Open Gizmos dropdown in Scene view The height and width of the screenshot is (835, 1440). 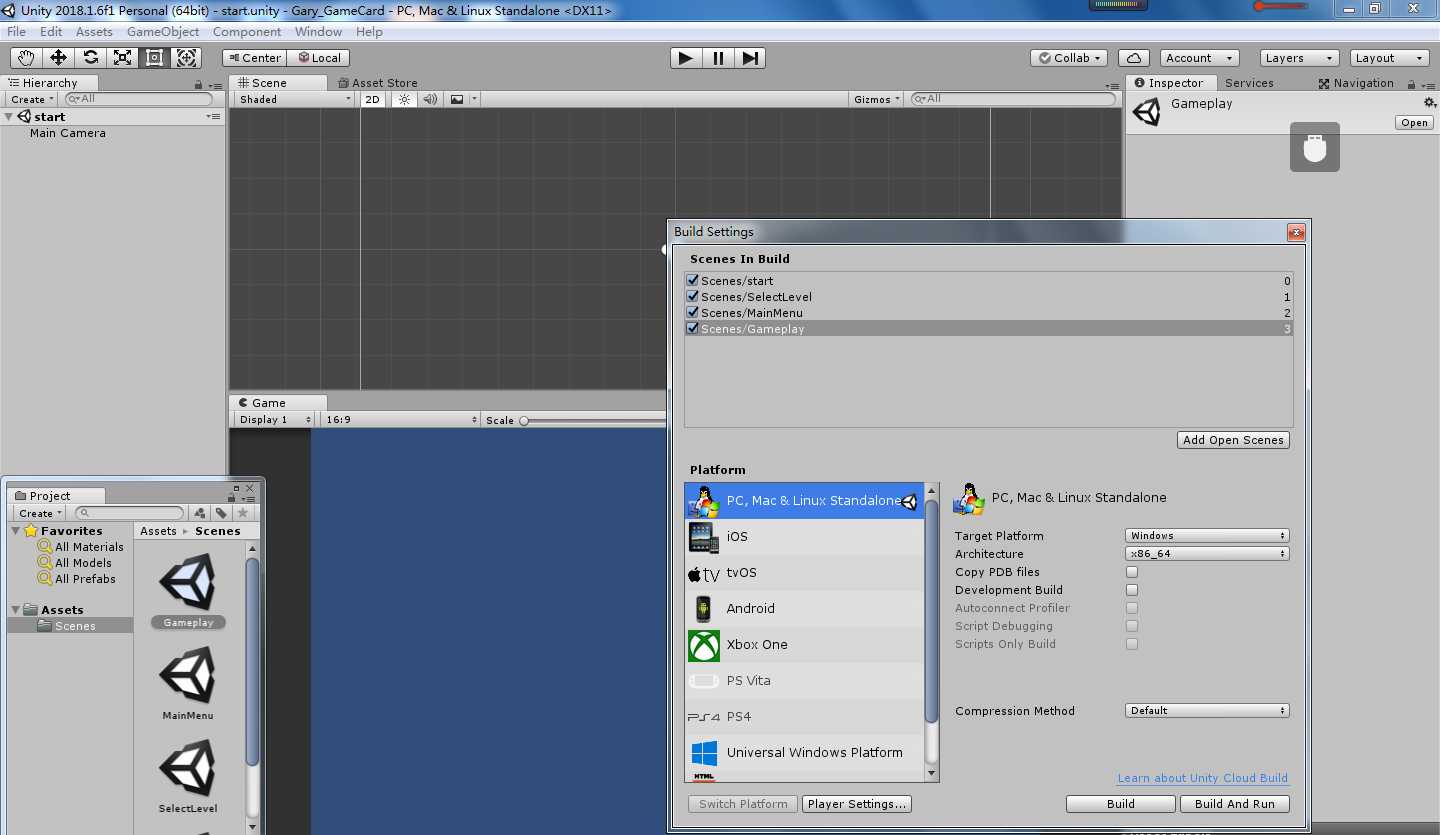point(877,99)
